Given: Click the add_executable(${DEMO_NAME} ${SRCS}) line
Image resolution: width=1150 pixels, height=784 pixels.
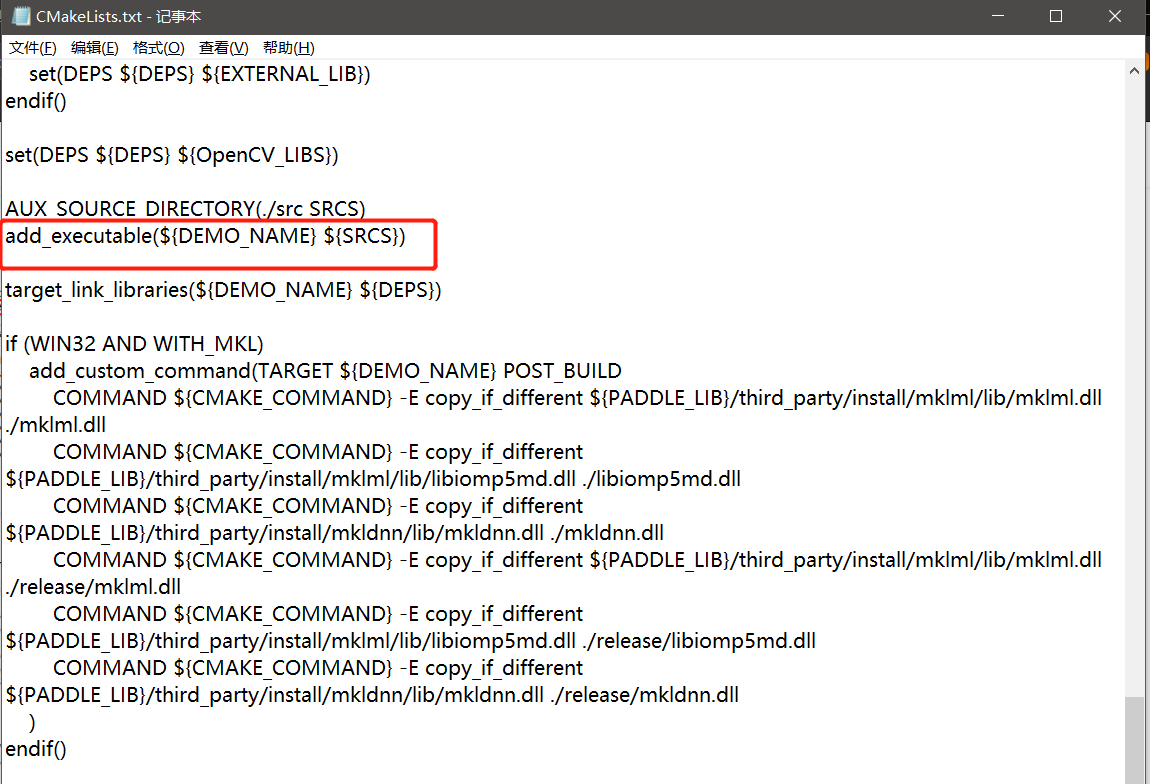Looking at the screenshot, I should pyautogui.click(x=205, y=236).
